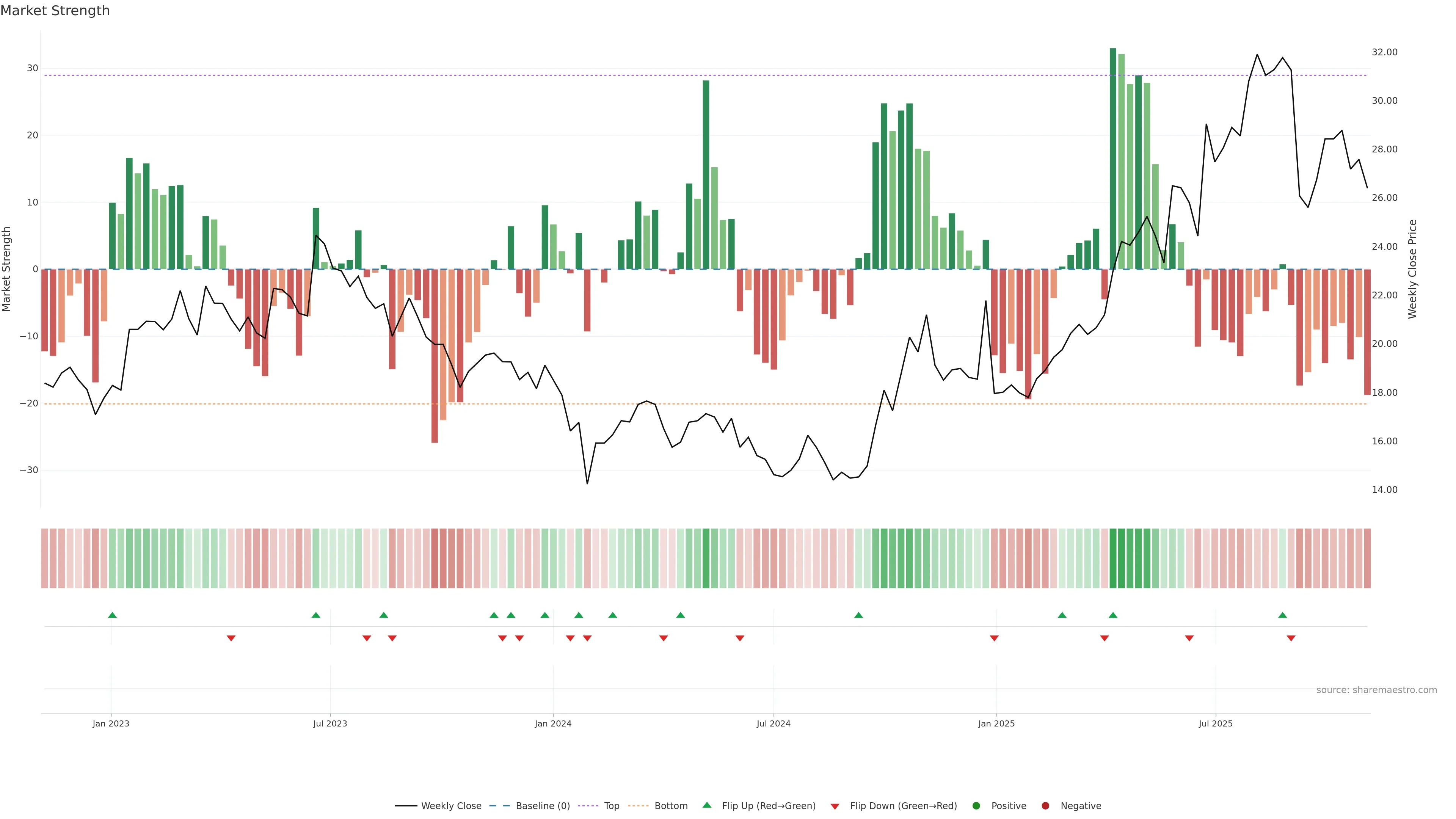Image resolution: width=1456 pixels, height=819 pixels.
Task: Click the green Flip Up legend triangle
Action: click(706, 805)
